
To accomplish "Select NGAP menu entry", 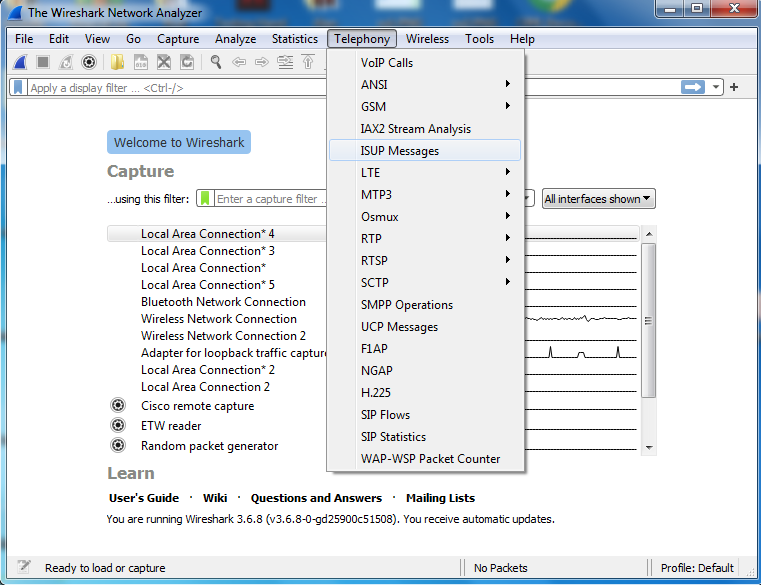I will (x=425, y=370).
